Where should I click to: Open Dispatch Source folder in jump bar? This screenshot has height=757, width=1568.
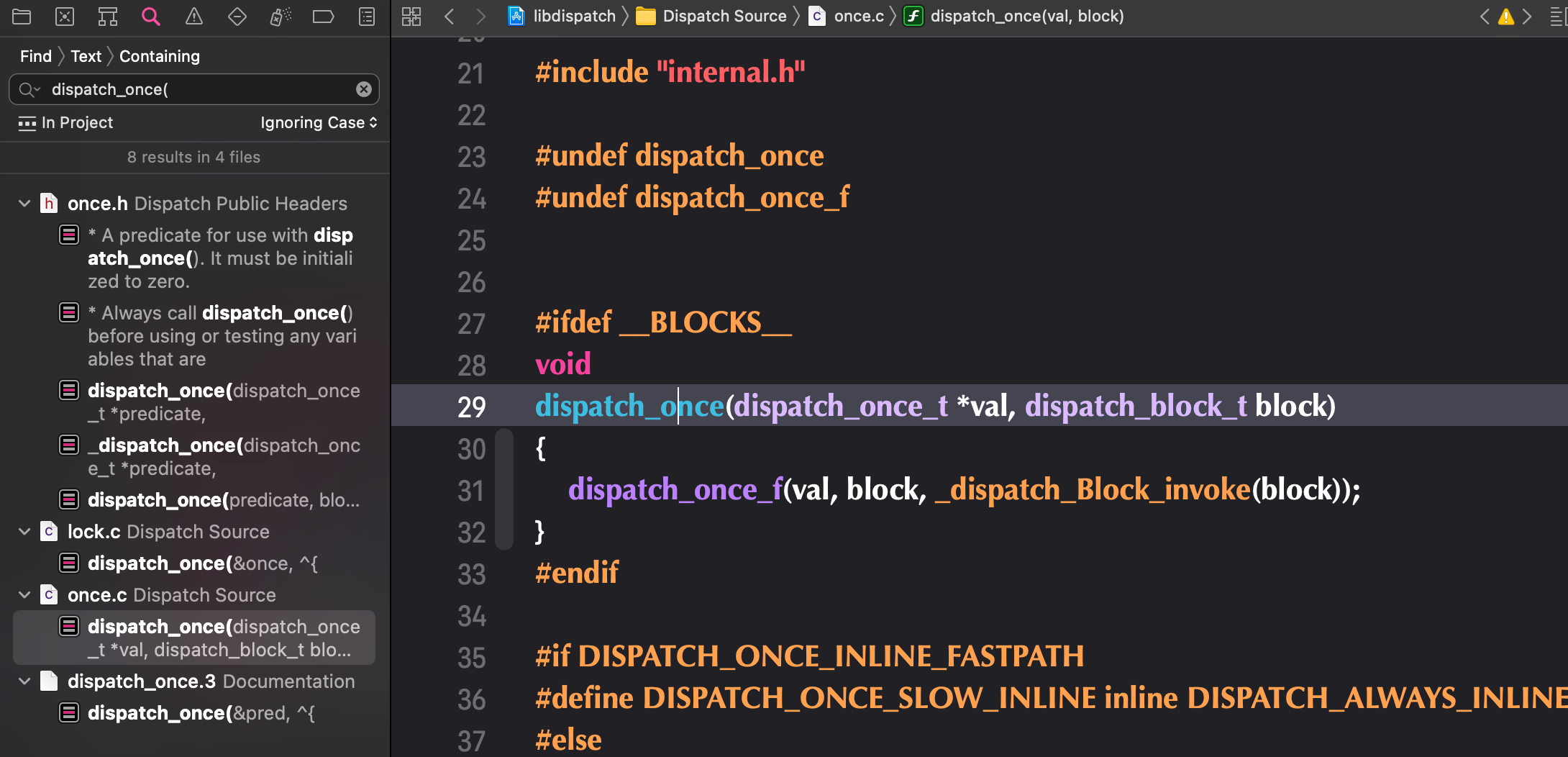[712, 17]
